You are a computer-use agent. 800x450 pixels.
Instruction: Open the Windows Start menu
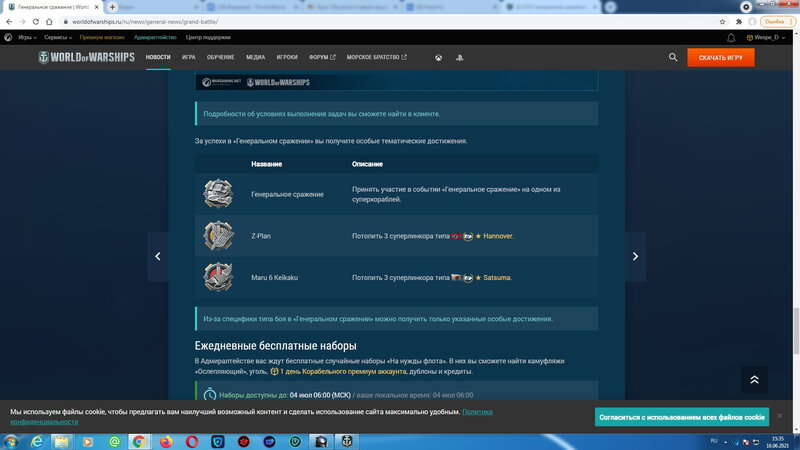[x=11, y=442]
